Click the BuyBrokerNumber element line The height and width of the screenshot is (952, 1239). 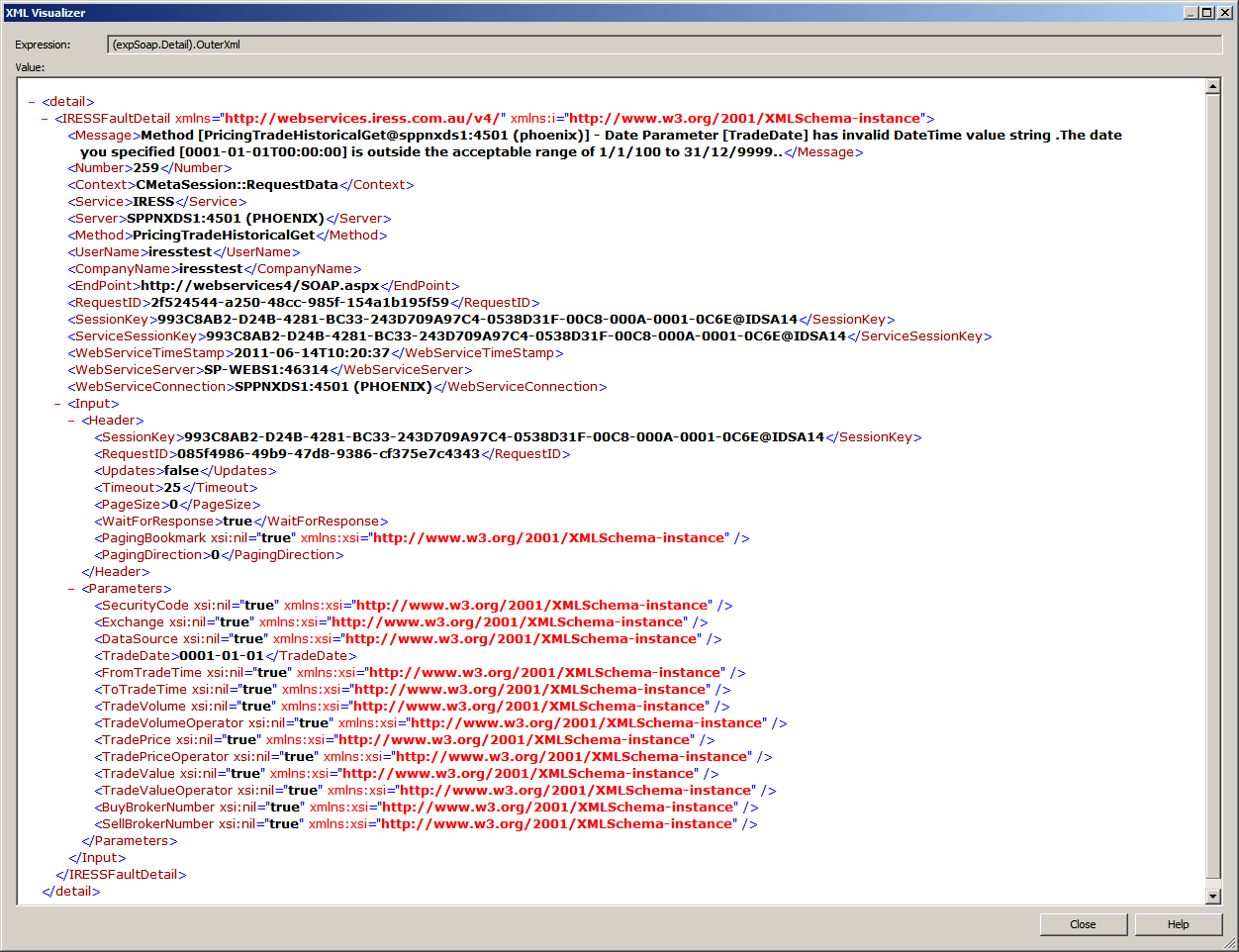[427, 808]
